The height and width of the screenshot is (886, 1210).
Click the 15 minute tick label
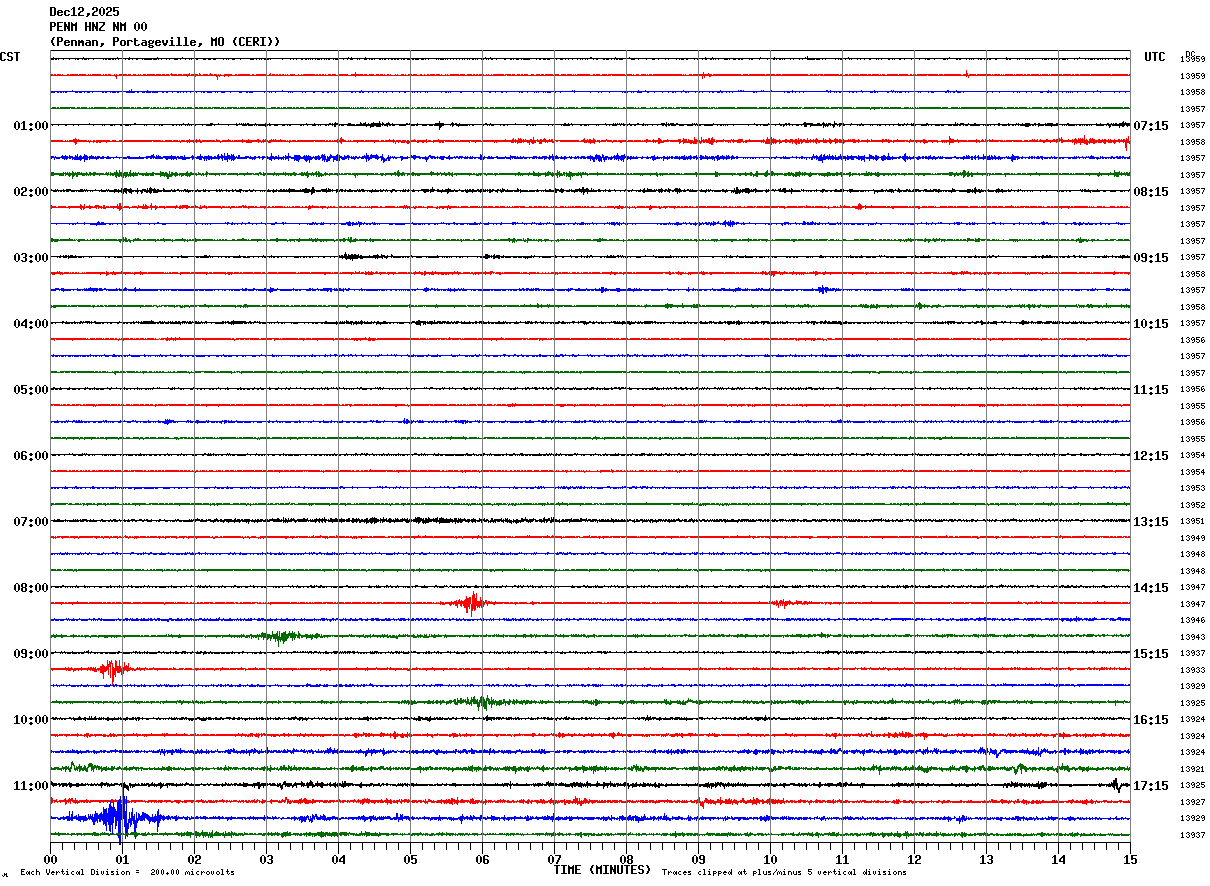pyautogui.click(x=1130, y=859)
